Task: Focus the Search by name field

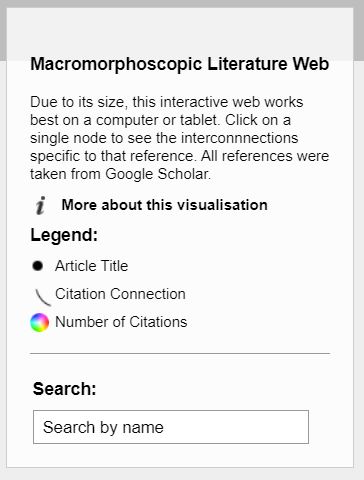Action: tap(171, 427)
